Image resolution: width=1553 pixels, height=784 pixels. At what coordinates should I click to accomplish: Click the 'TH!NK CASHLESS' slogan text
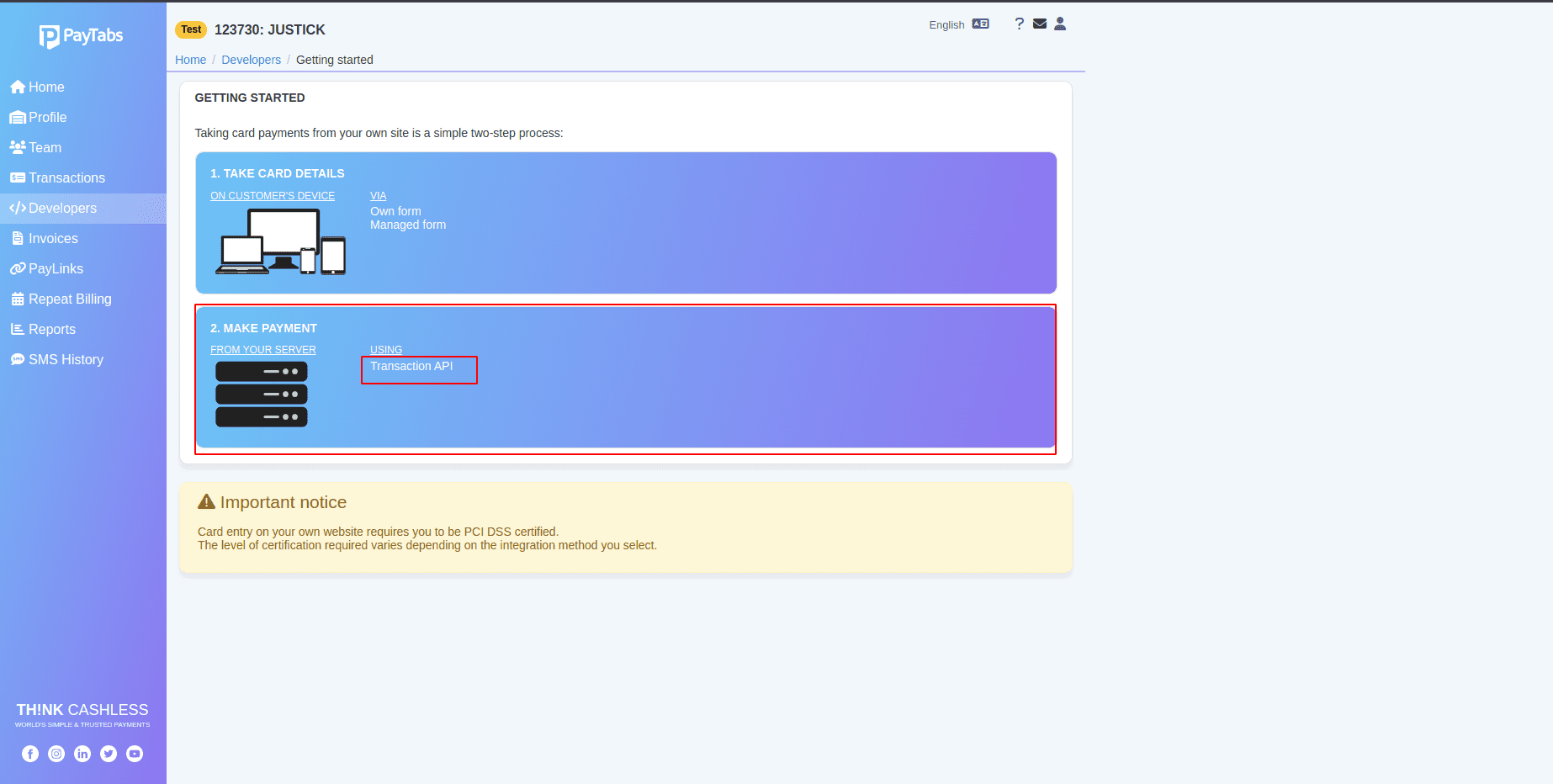point(82,710)
